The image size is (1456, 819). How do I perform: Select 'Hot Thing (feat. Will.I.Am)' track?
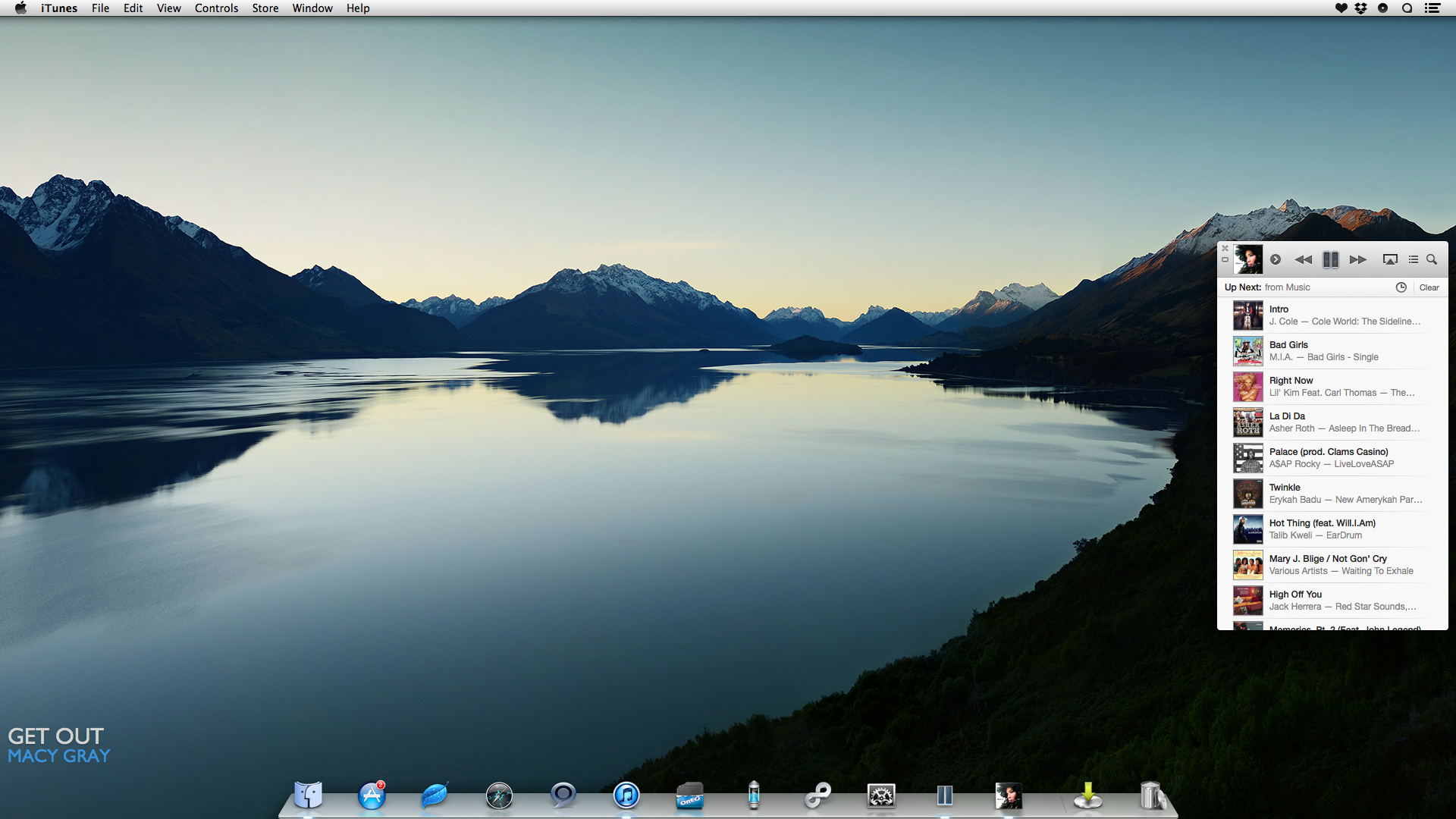[1332, 529]
